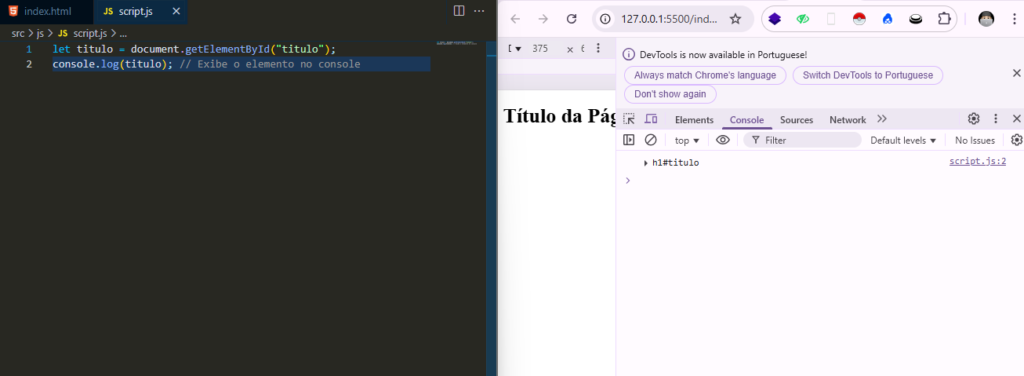Reload the browser page

[x=571, y=19]
